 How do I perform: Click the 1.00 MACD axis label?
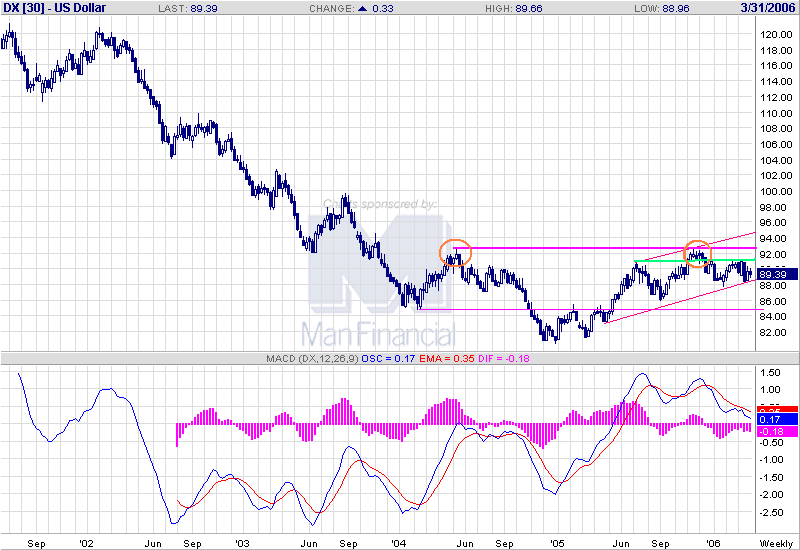[770, 389]
